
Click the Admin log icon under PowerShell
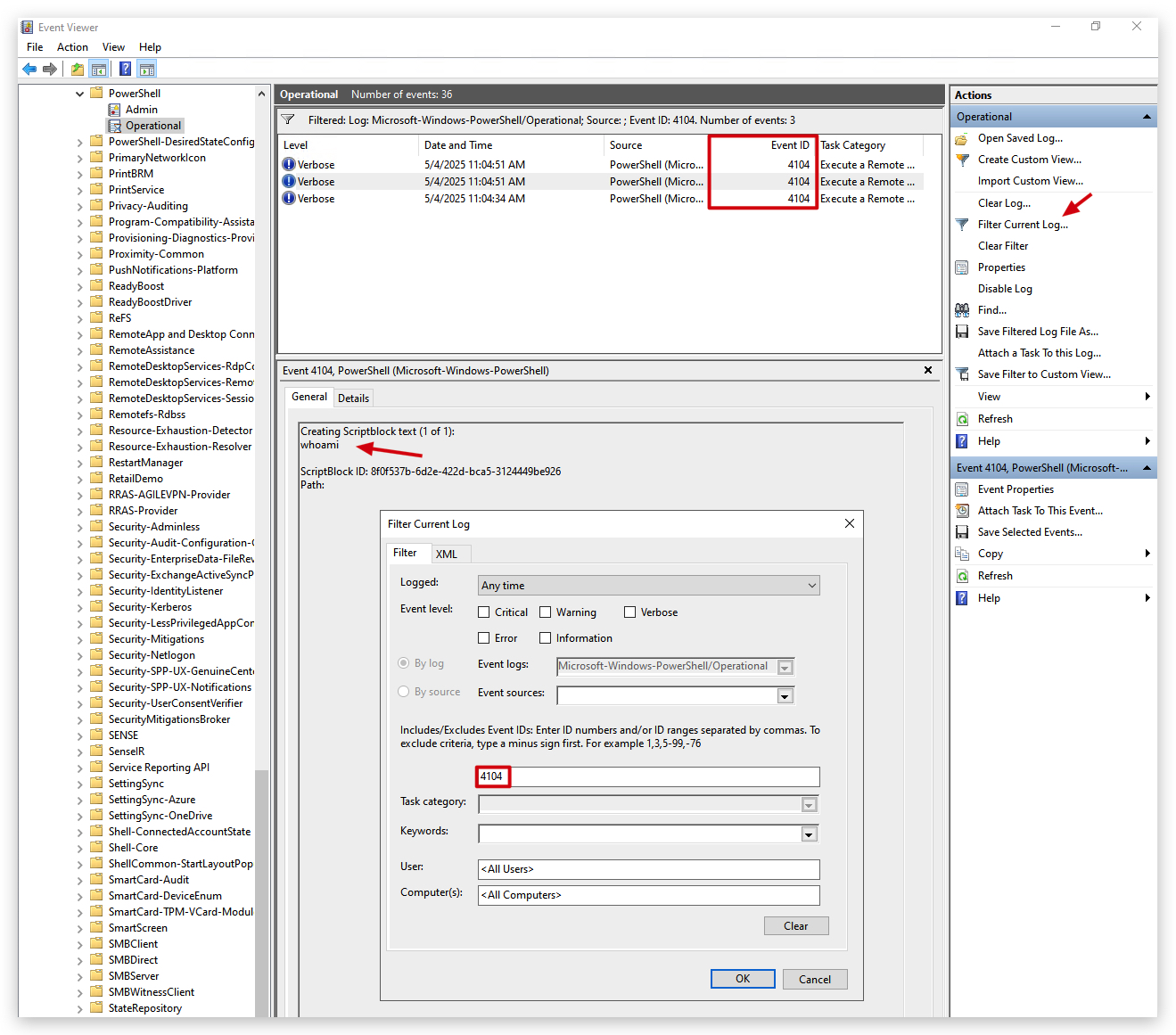coord(114,110)
